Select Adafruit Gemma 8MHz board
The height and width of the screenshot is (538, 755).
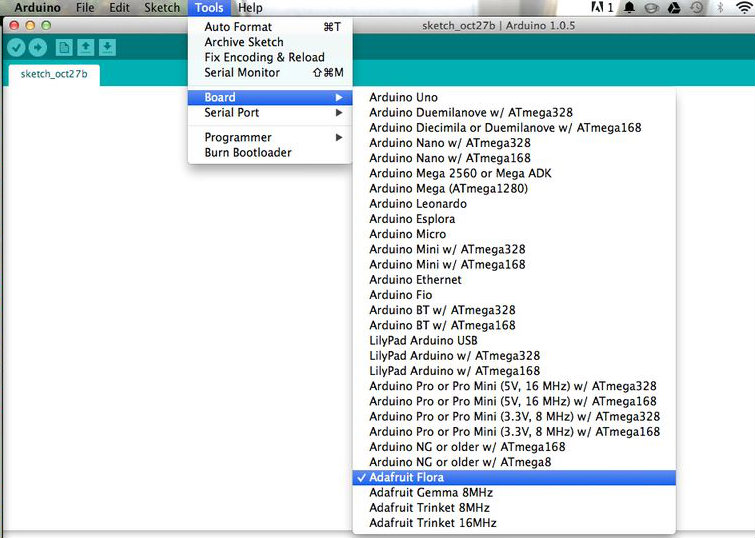coord(514,493)
